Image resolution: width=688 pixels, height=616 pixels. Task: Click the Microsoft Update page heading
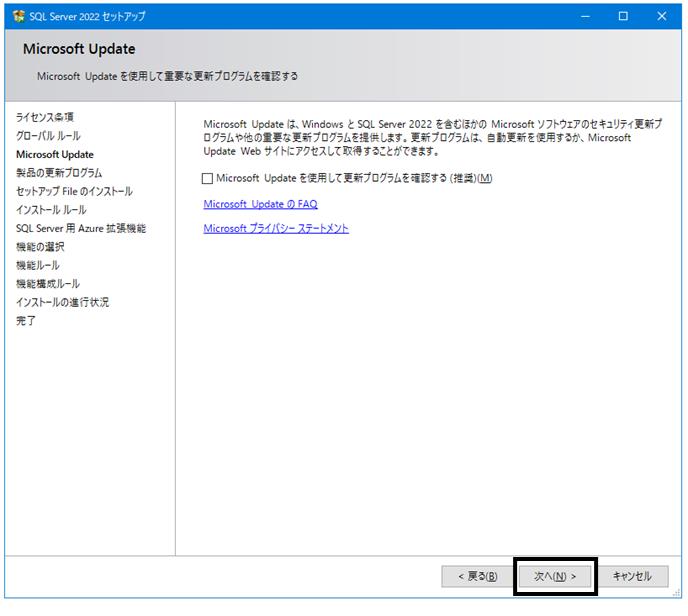tap(79, 49)
